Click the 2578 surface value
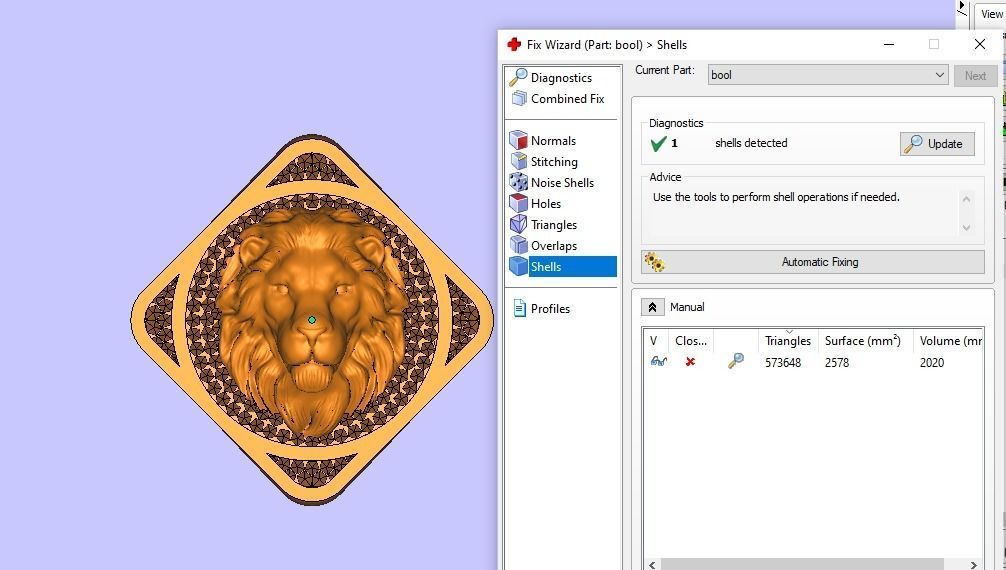The image size is (1006, 570). 837,363
